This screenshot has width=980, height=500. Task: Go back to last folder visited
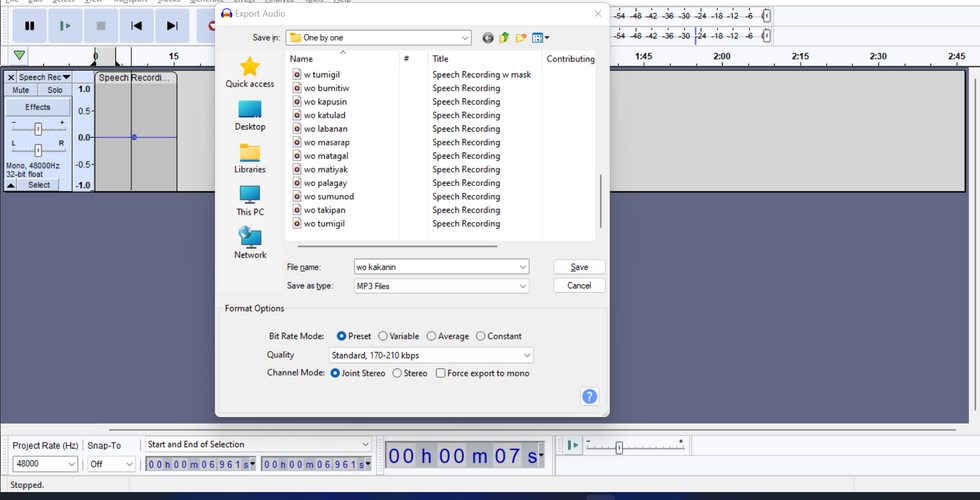(x=488, y=38)
